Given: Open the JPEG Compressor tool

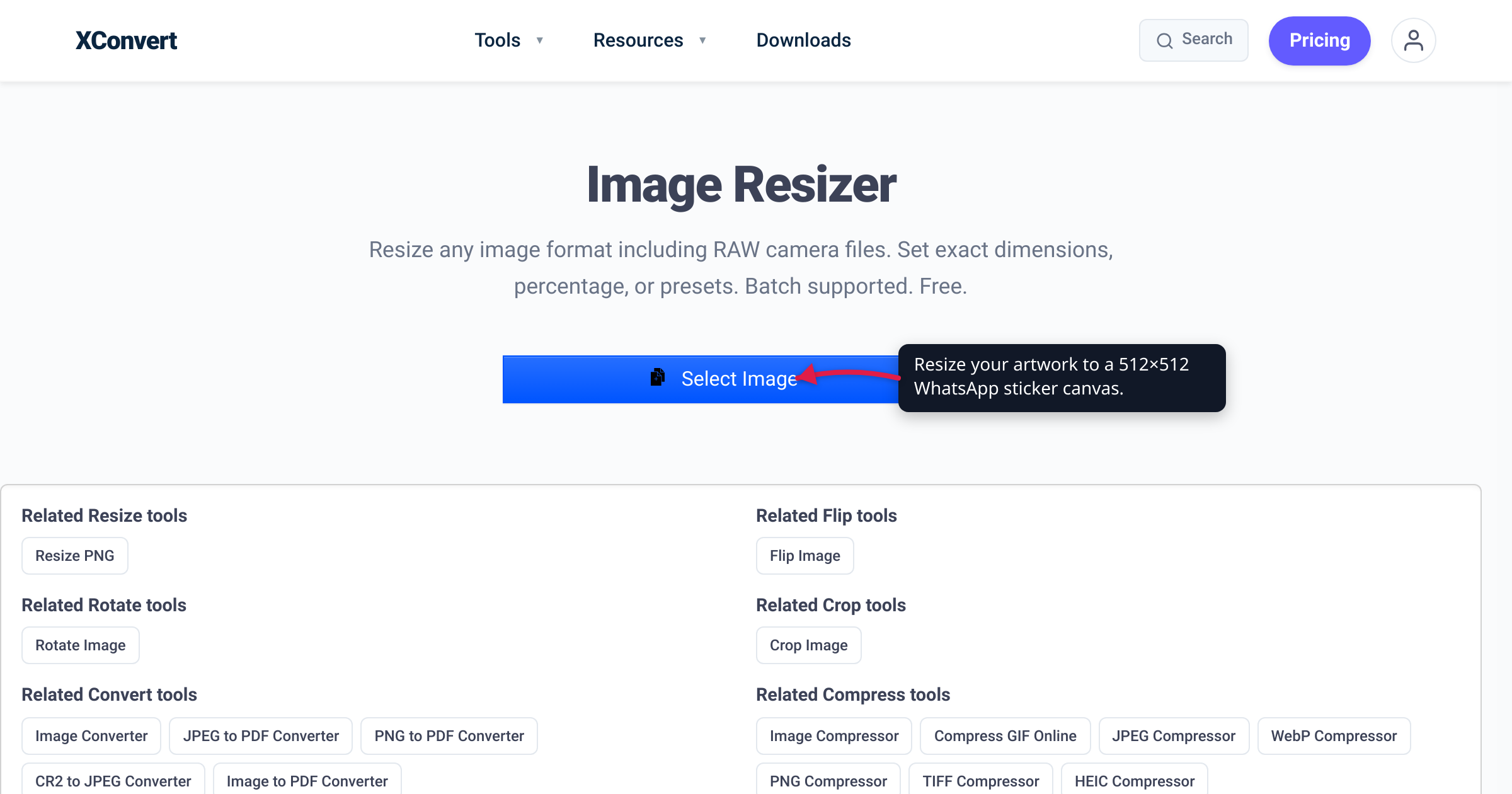Looking at the screenshot, I should pos(1174,736).
